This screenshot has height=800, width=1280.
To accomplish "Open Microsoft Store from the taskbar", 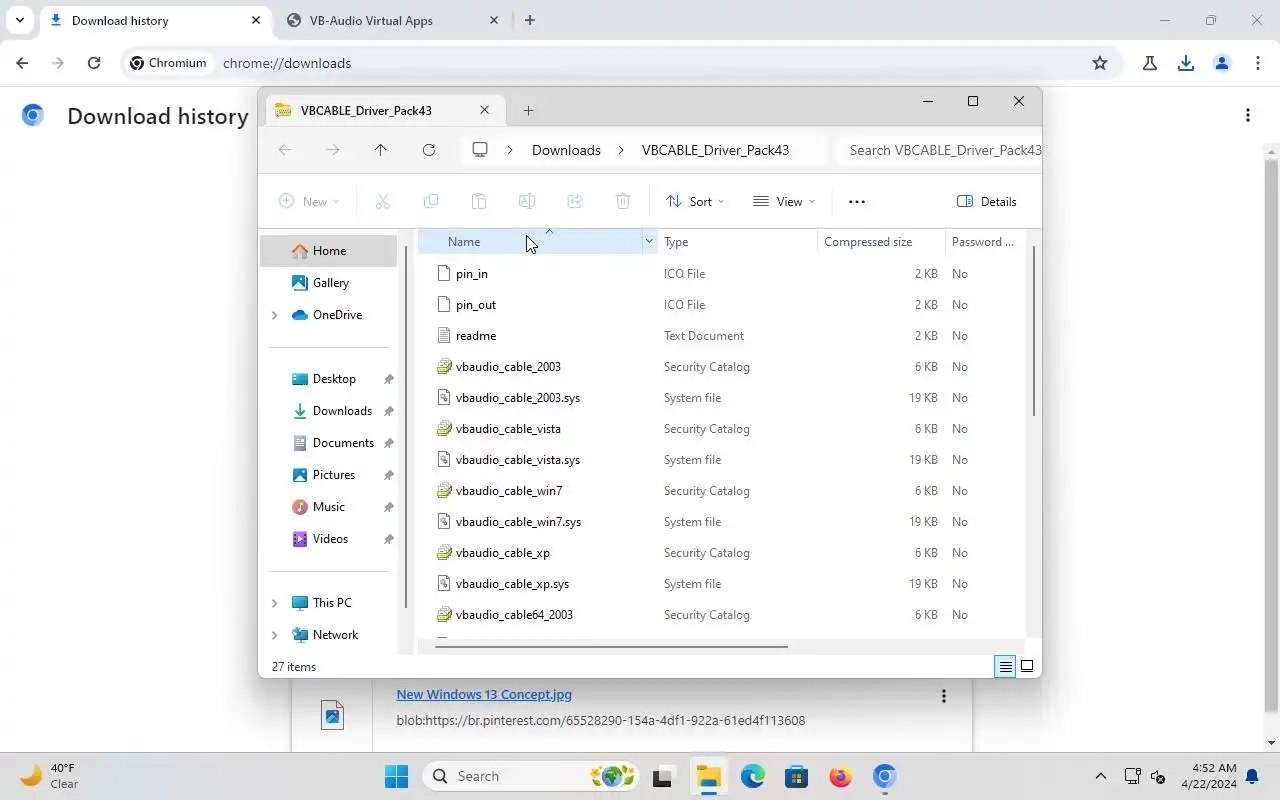I will click(x=797, y=776).
